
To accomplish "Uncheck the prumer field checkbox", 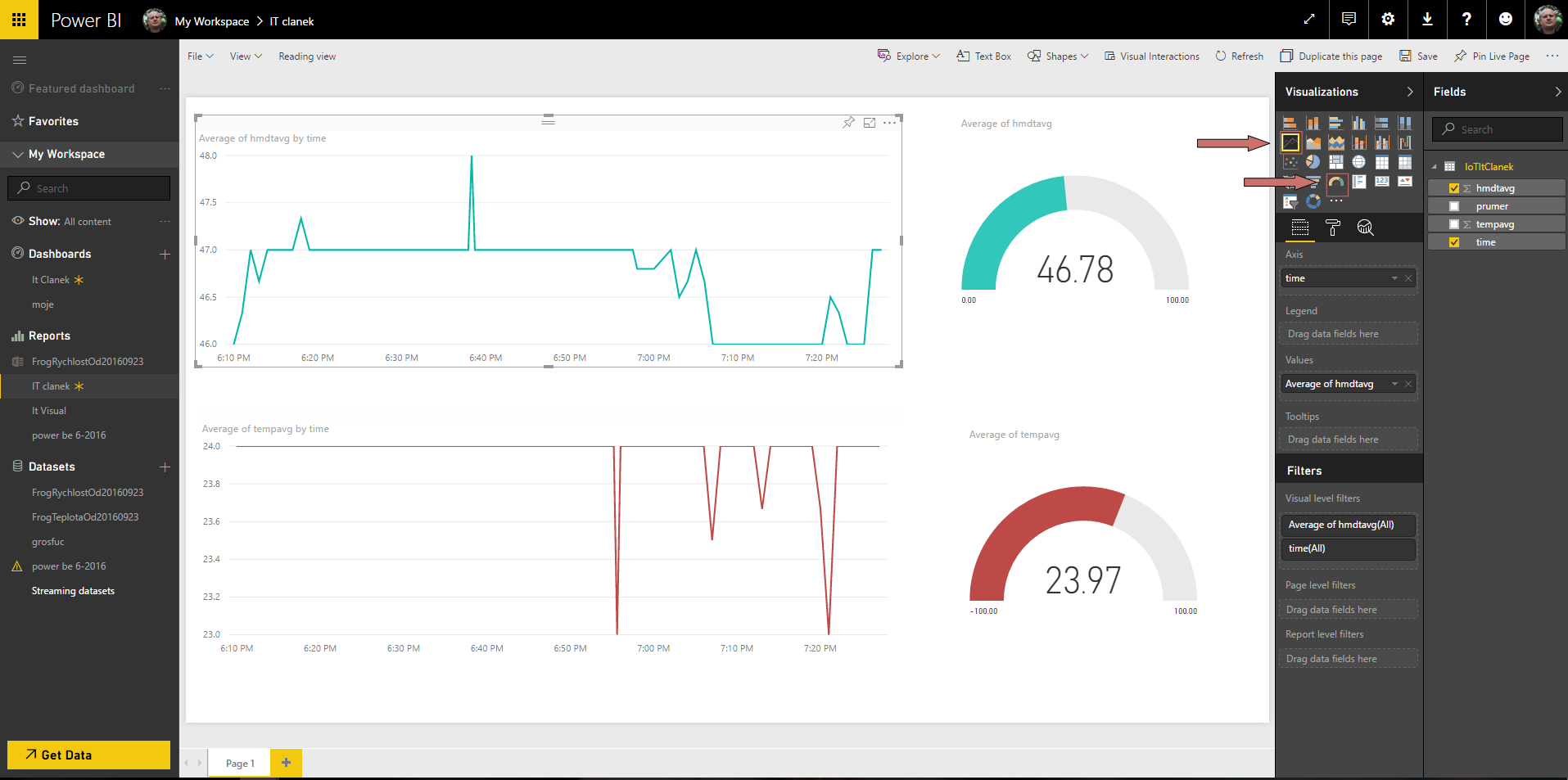I will coord(1454,205).
